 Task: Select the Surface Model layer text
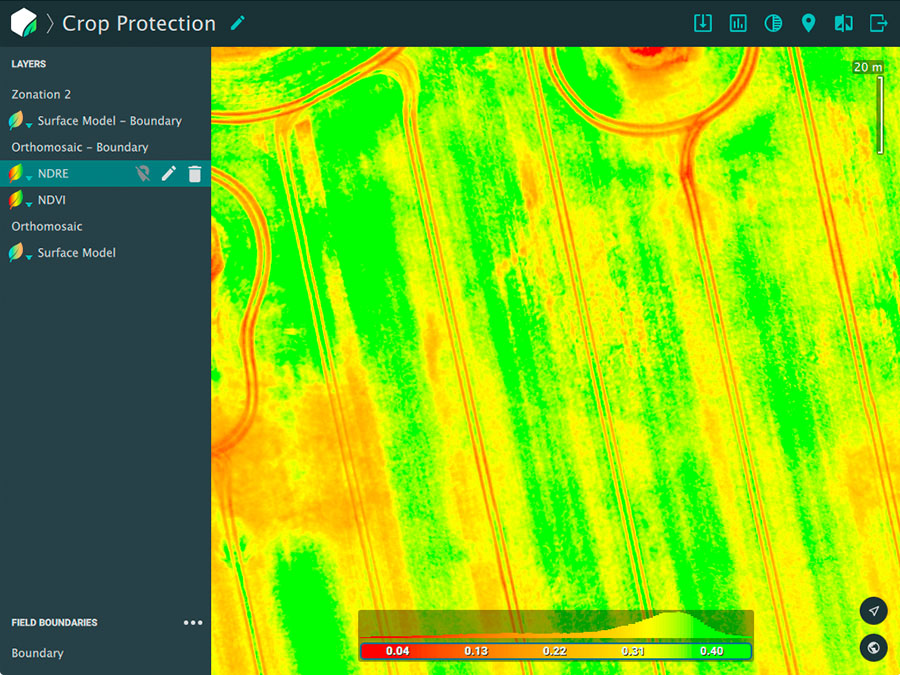[x=76, y=253]
